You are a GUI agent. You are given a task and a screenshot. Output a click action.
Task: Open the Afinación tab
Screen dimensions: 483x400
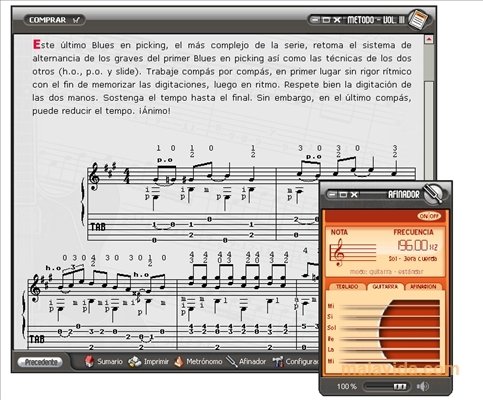423,287
